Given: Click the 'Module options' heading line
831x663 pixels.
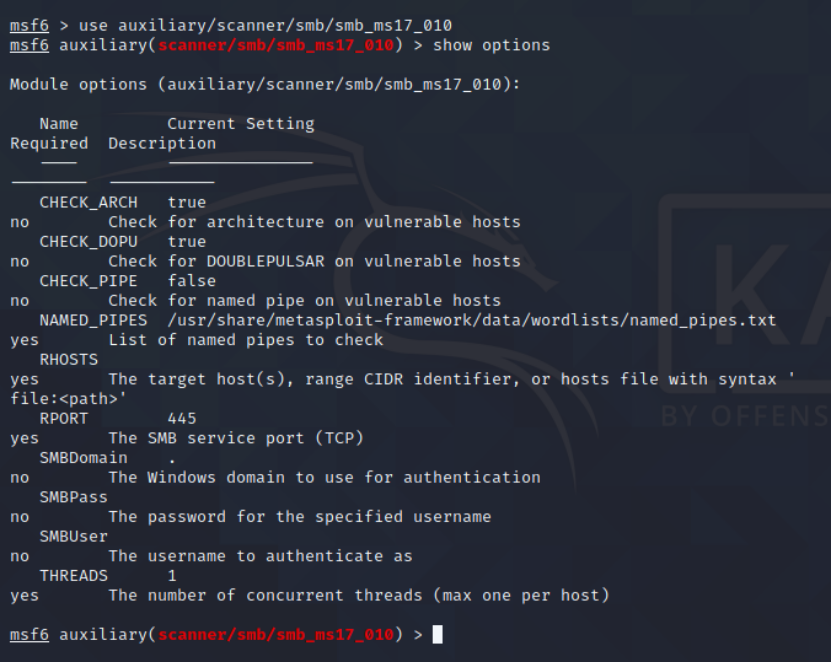Looking at the screenshot, I should coord(265,85).
